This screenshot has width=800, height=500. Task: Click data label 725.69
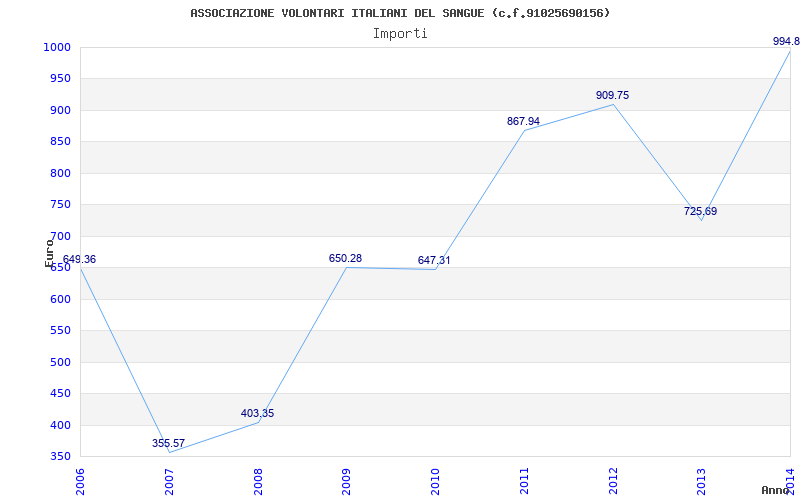click(x=701, y=211)
